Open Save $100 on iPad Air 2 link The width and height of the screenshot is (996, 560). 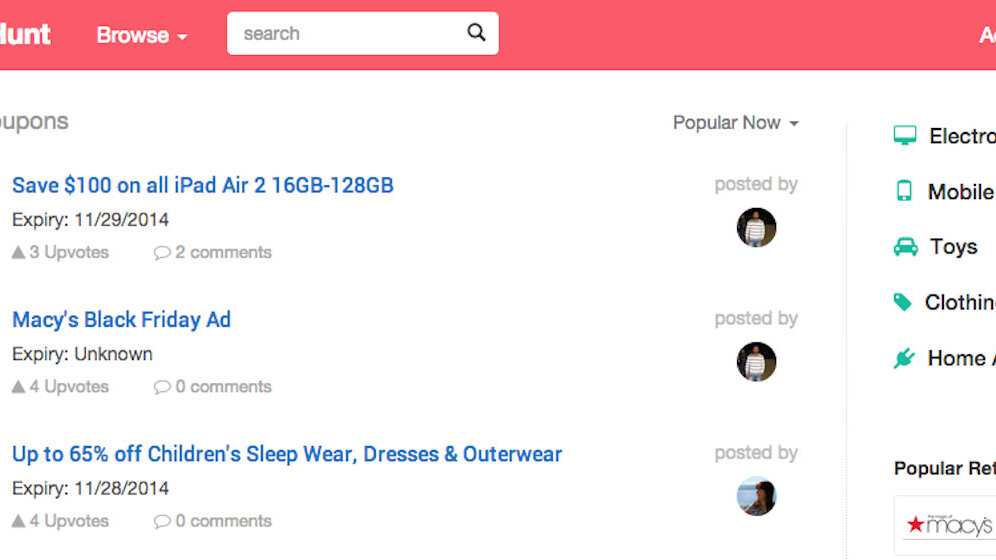(203, 185)
